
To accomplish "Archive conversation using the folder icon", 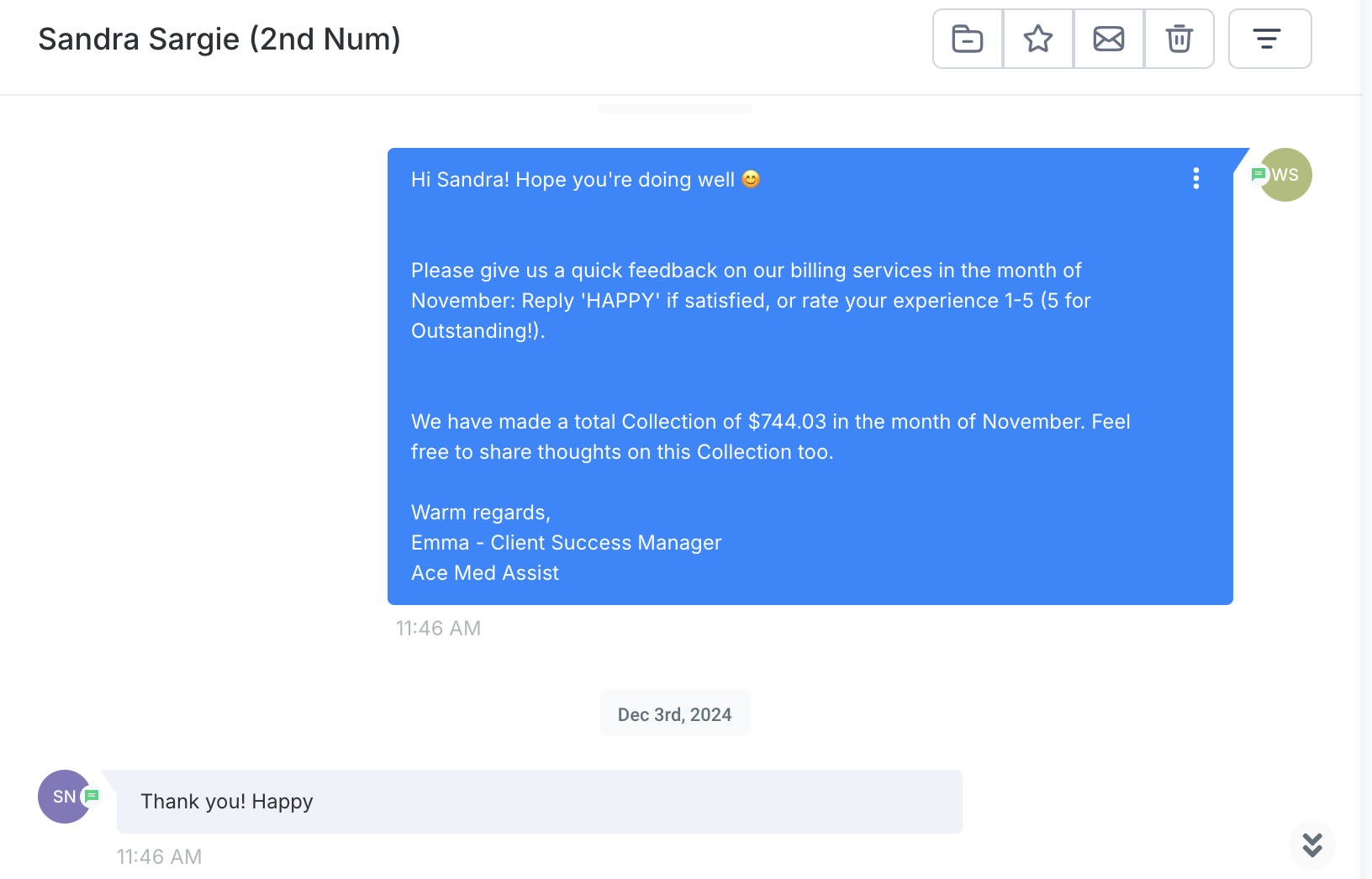I will tap(968, 39).
